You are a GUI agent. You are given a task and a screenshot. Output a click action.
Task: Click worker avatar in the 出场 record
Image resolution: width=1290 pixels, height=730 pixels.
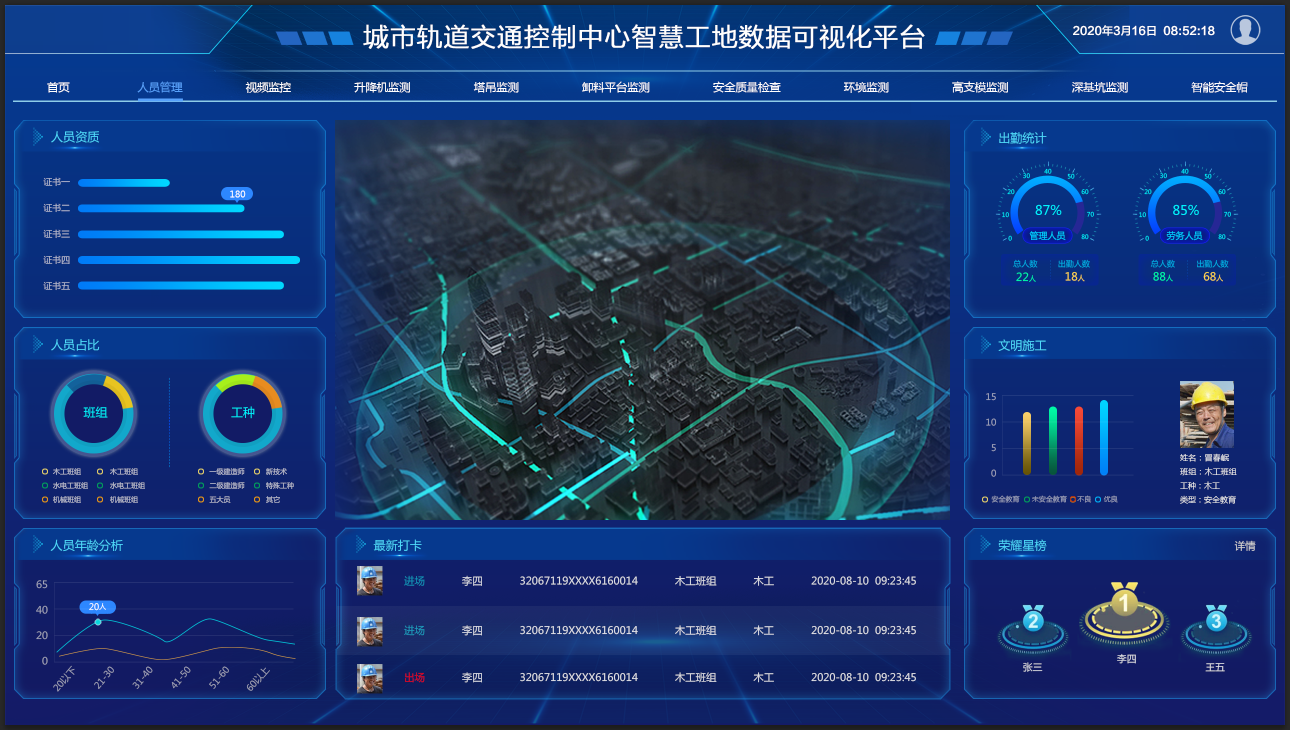point(370,678)
